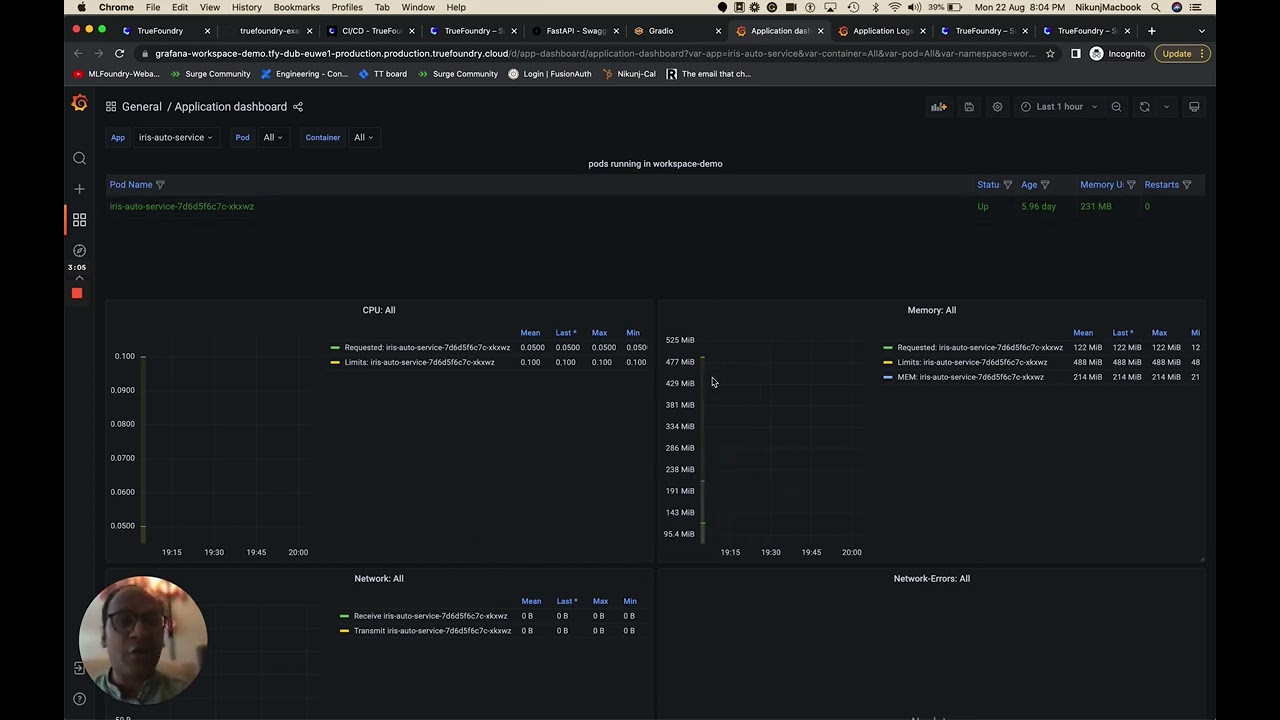Screen dimensions: 1280x720
Task: Save the dashboard with the save icon
Action: [969, 107]
